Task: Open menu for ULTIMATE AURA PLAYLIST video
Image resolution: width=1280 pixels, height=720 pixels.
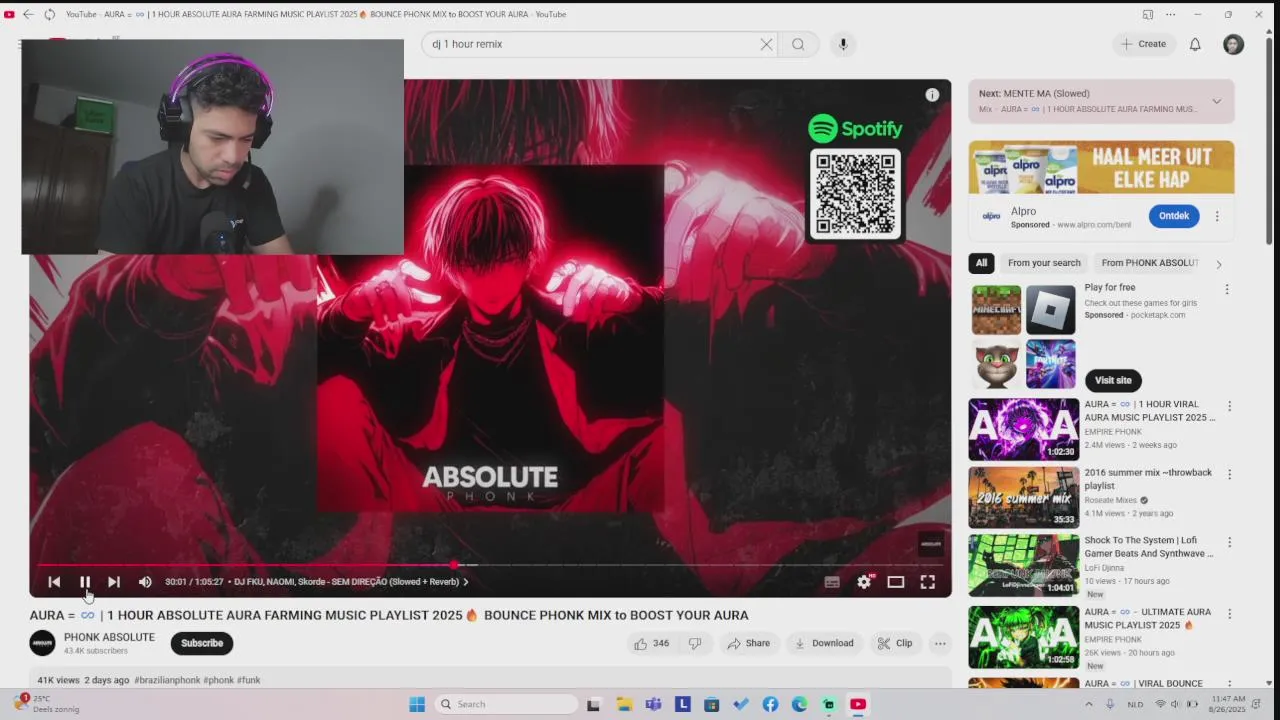Action: (x=1229, y=613)
